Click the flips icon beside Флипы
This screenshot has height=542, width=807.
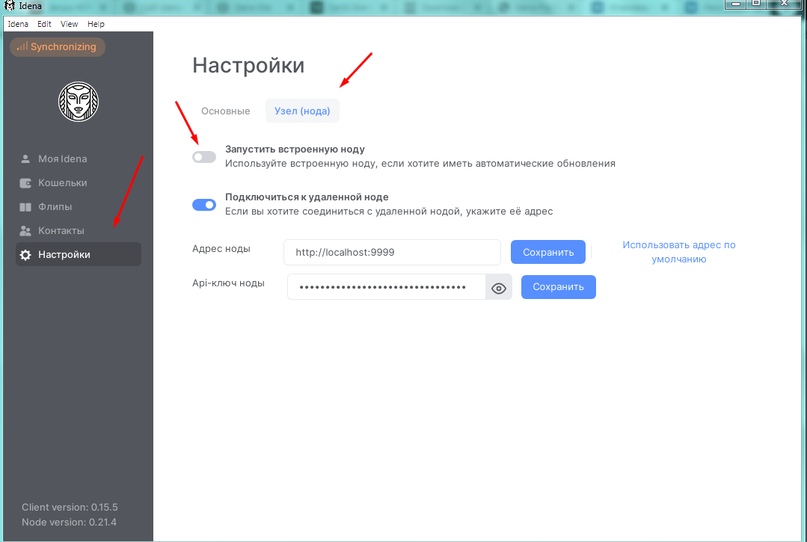[25, 207]
